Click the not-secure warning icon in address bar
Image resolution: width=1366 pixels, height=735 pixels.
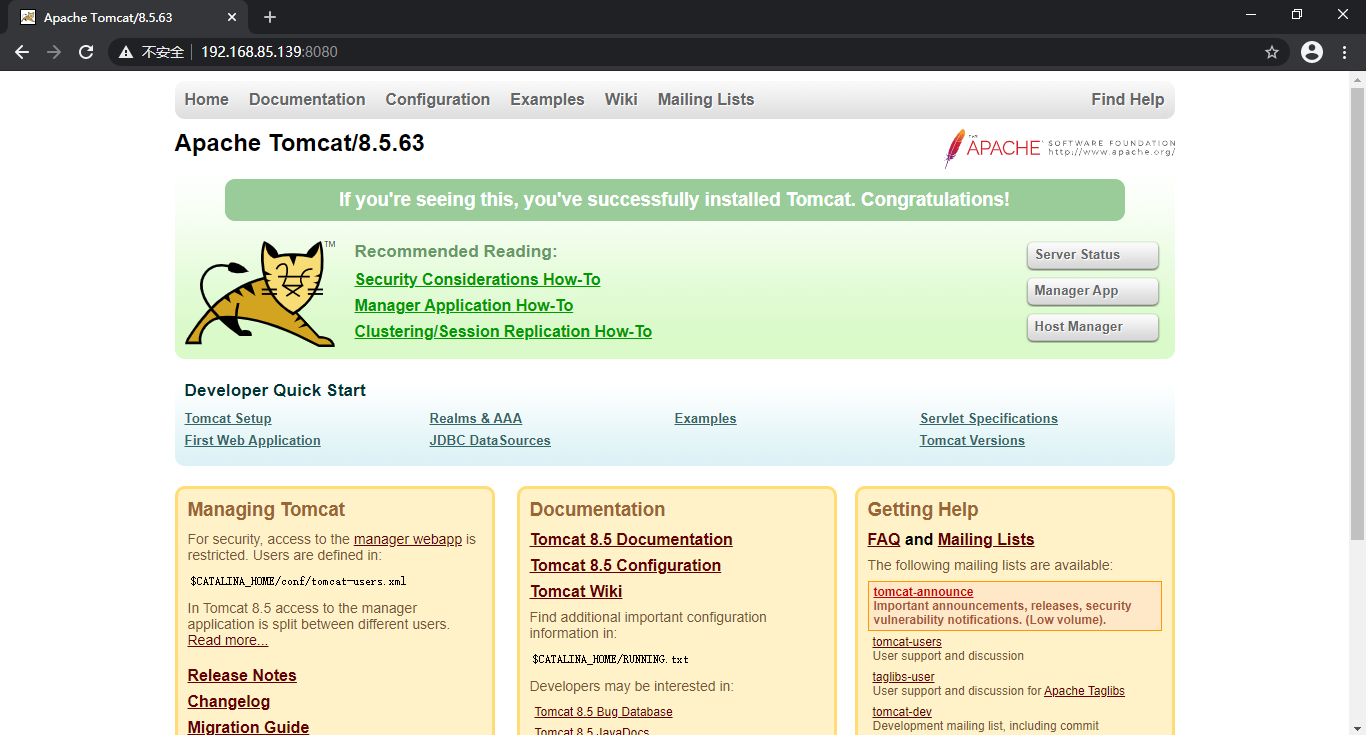(x=126, y=52)
